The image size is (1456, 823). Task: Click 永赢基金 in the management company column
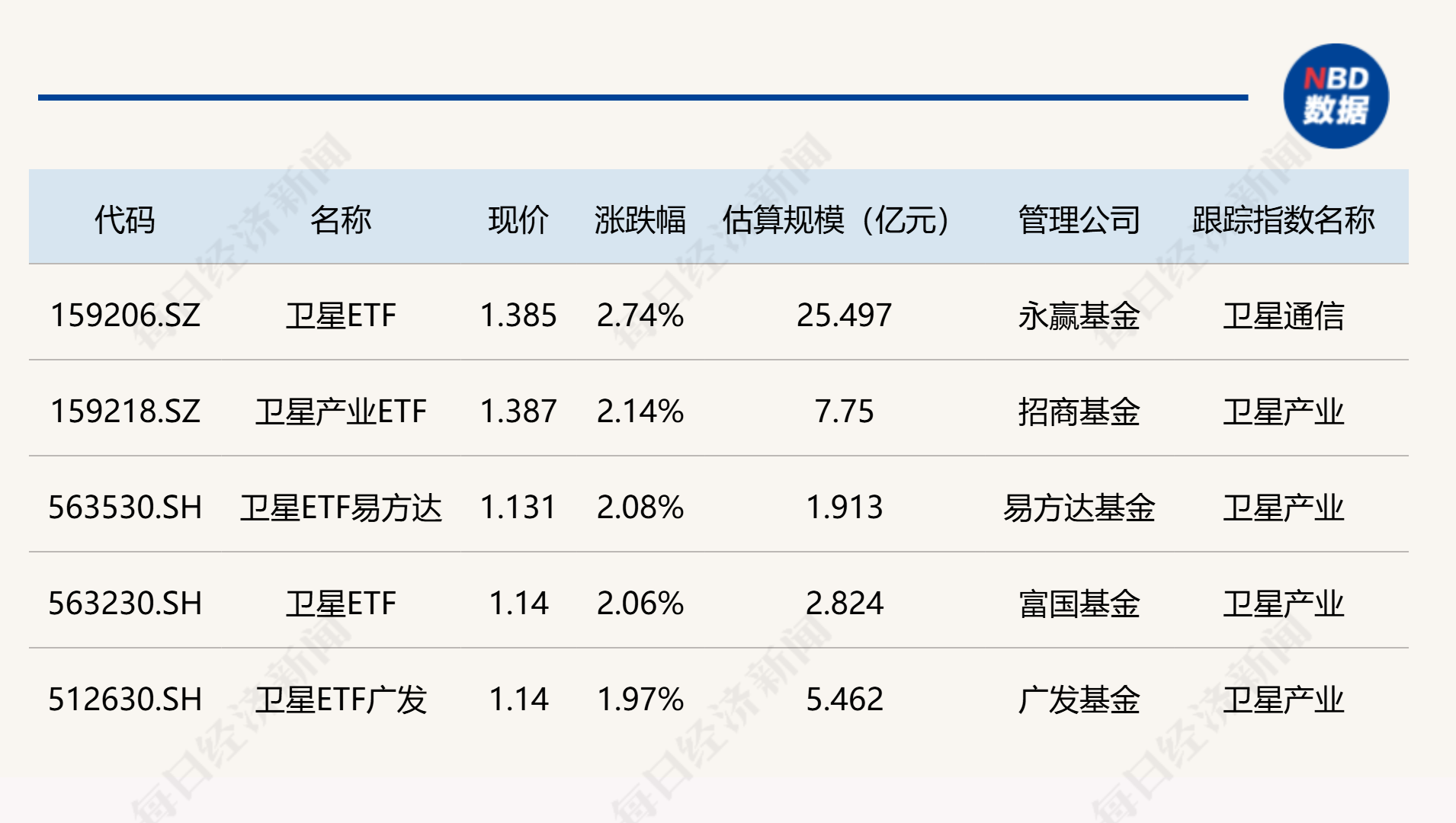(1079, 315)
